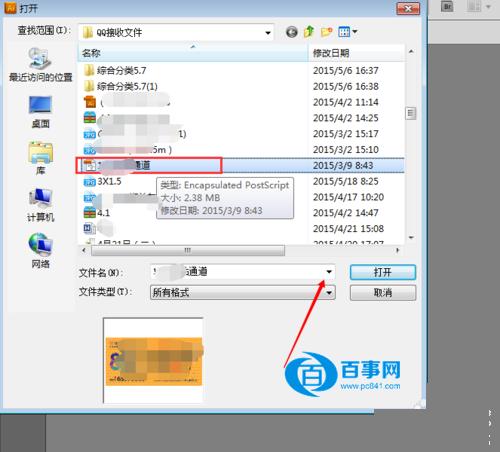The height and width of the screenshot is (452, 500).
Task: Click the file dated 2015/3/2 15:17
Action: (135, 134)
